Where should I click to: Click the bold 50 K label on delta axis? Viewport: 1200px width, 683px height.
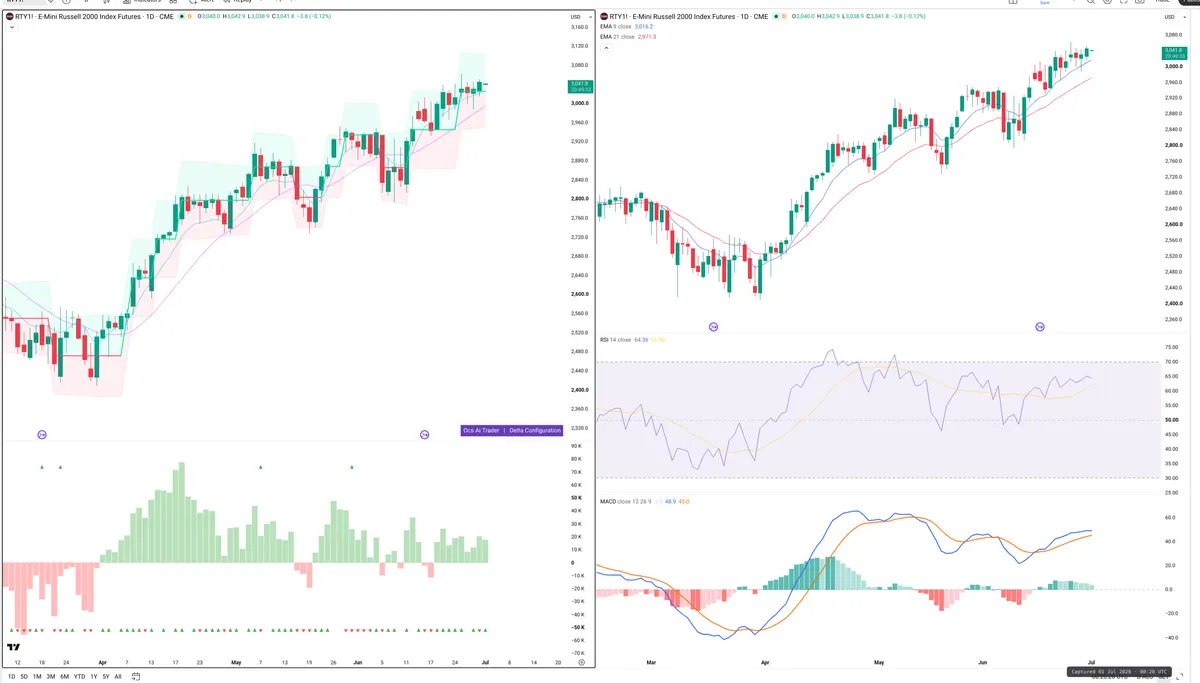(x=576, y=497)
